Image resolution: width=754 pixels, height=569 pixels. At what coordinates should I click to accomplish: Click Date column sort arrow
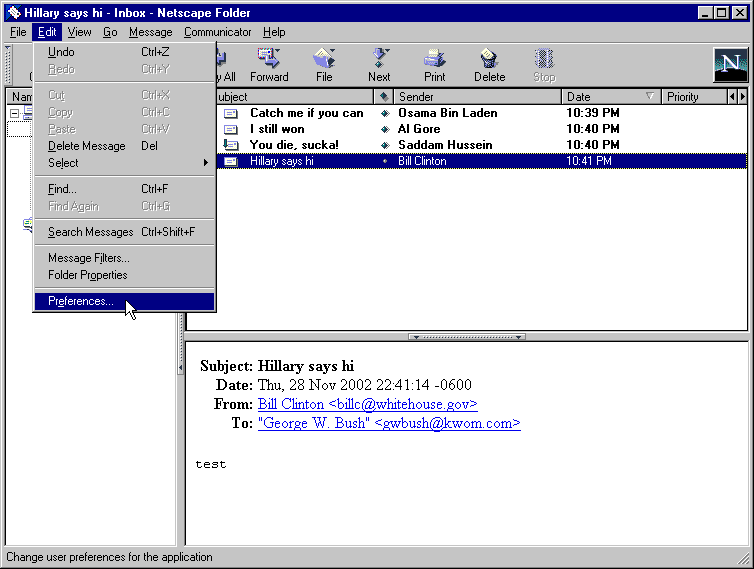click(x=650, y=96)
